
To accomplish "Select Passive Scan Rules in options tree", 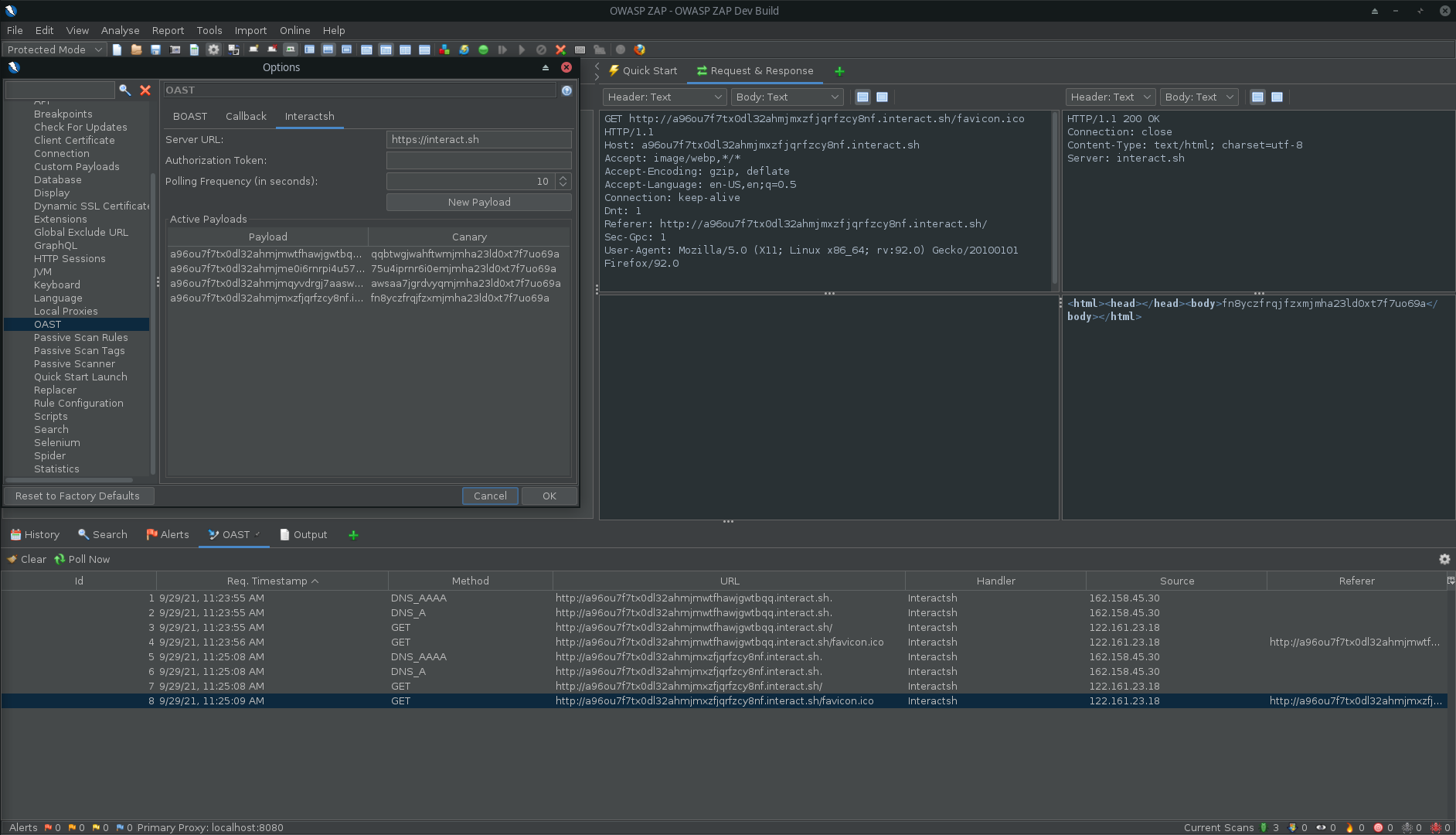I will pyautogui.click(x=80, y=337).
